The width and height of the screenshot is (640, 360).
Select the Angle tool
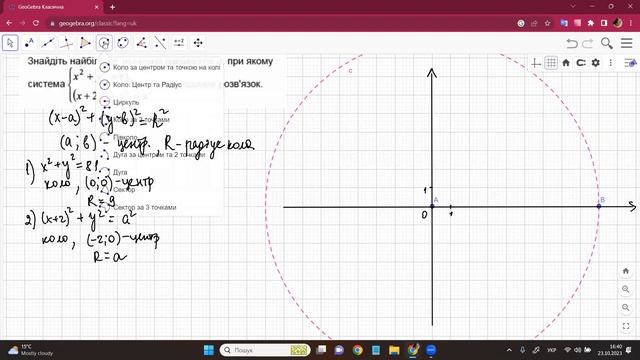(x=142, y=43)
